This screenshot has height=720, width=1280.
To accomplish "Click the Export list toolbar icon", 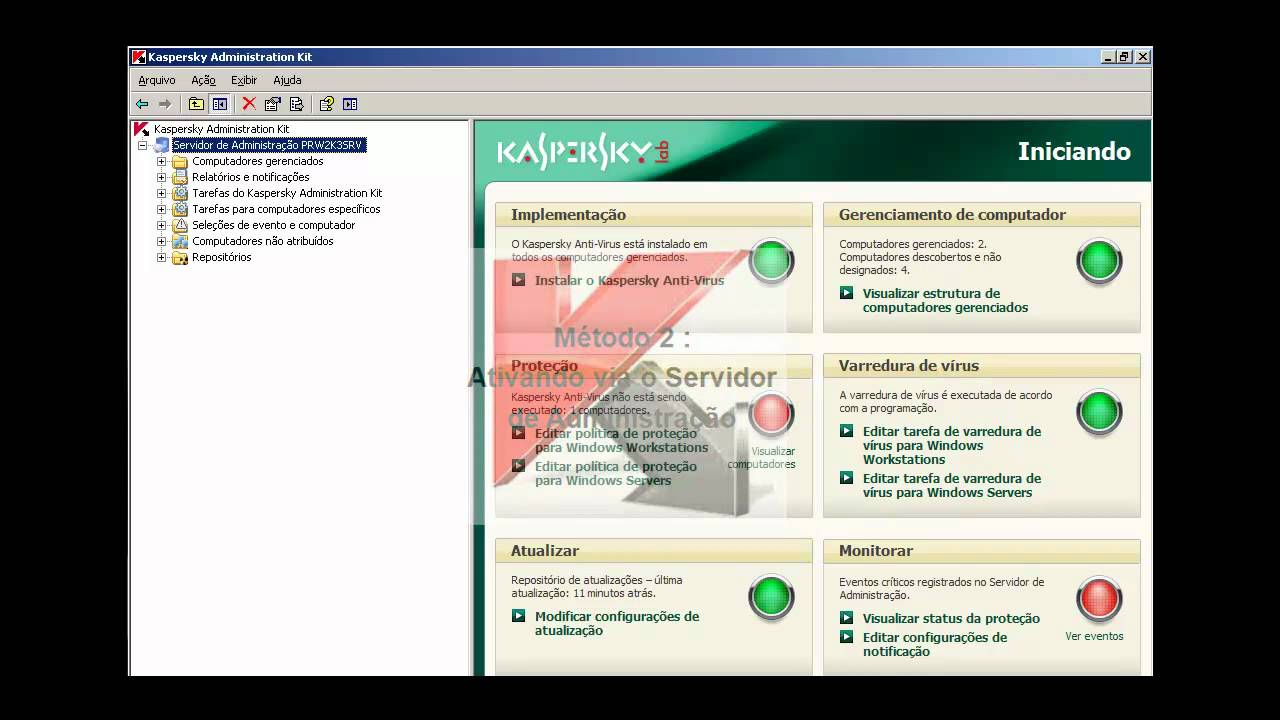I will click(296, 104).
